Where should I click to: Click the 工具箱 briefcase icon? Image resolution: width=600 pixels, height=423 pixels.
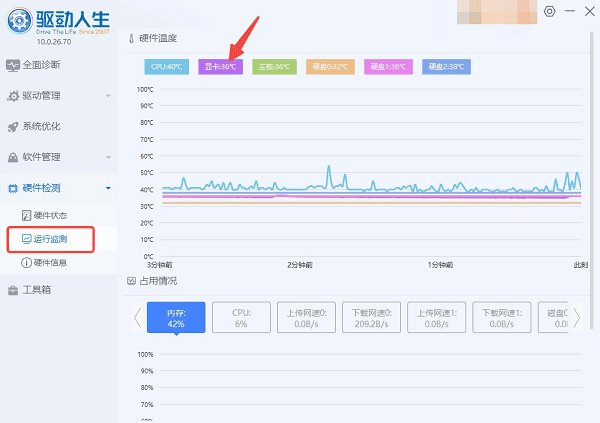(x=13, y=290)
